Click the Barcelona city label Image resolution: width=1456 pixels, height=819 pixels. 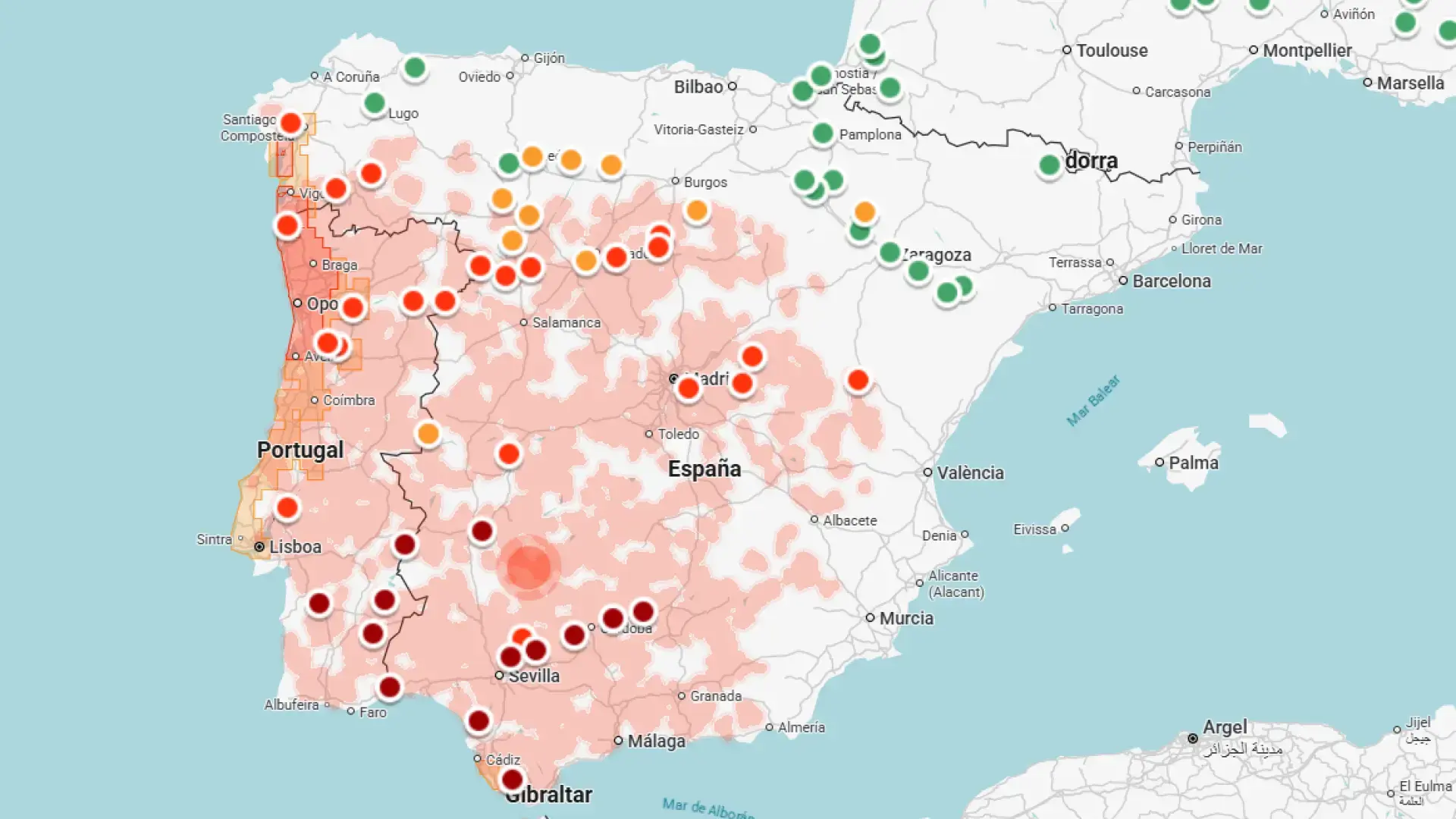pos(1171,281)
